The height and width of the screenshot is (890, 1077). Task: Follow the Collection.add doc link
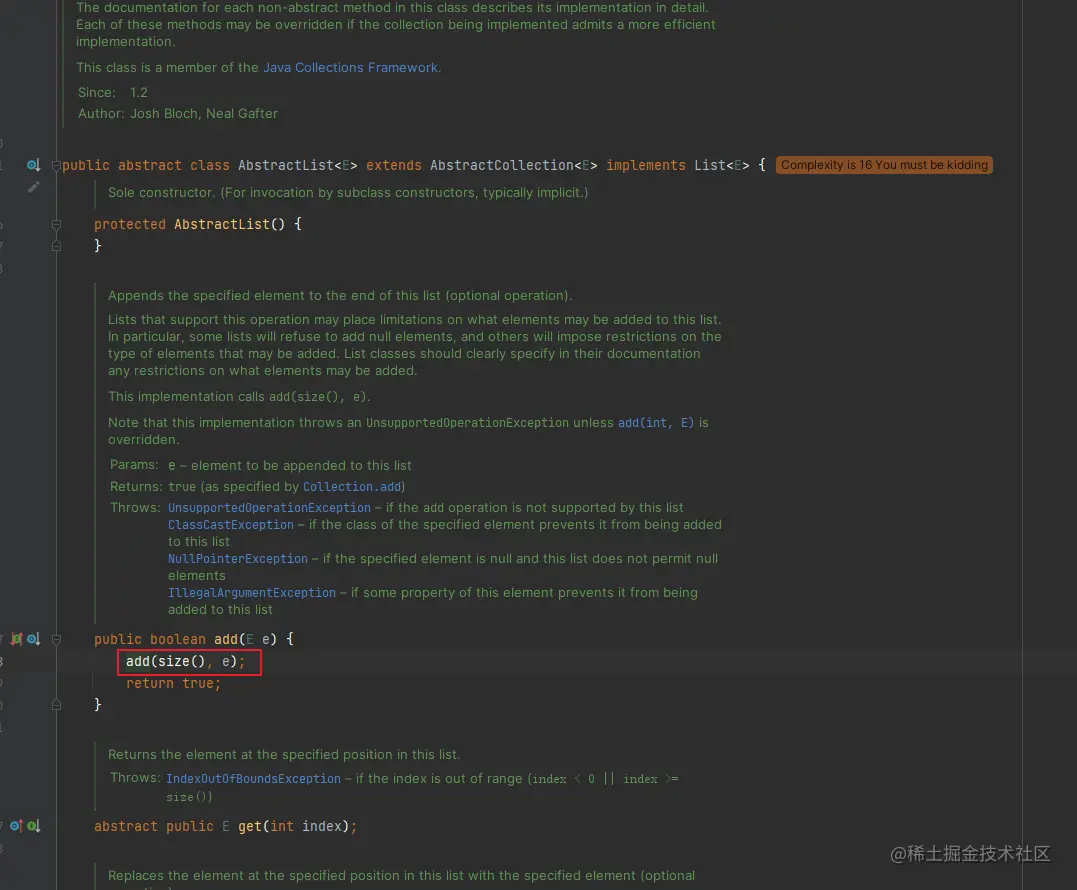[x=352, y=486]
